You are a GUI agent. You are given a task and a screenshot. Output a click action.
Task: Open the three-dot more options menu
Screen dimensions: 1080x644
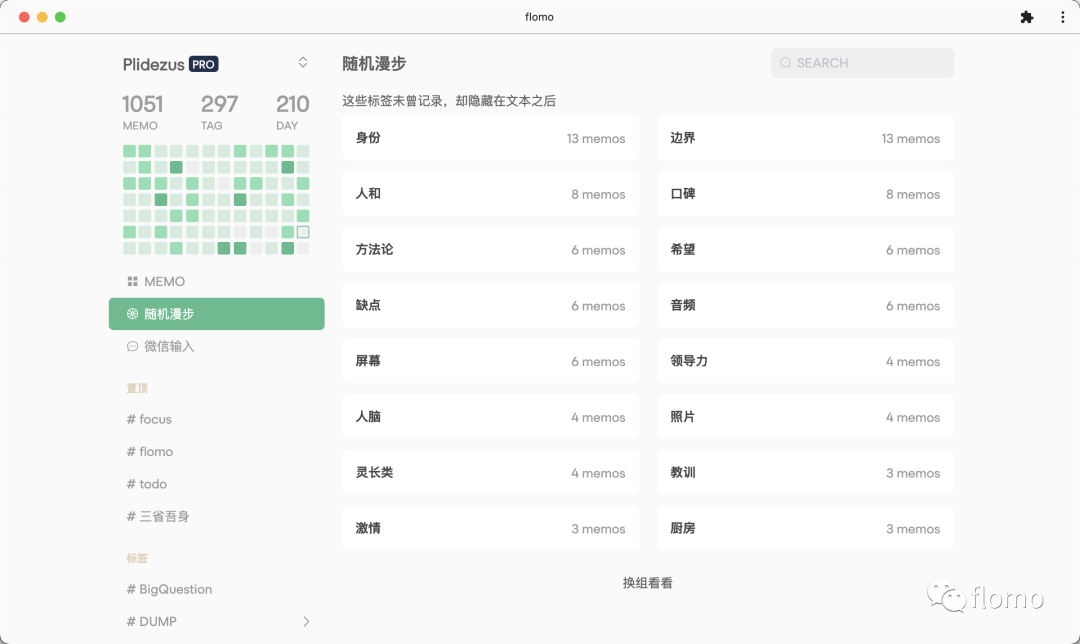(1062, 17)
